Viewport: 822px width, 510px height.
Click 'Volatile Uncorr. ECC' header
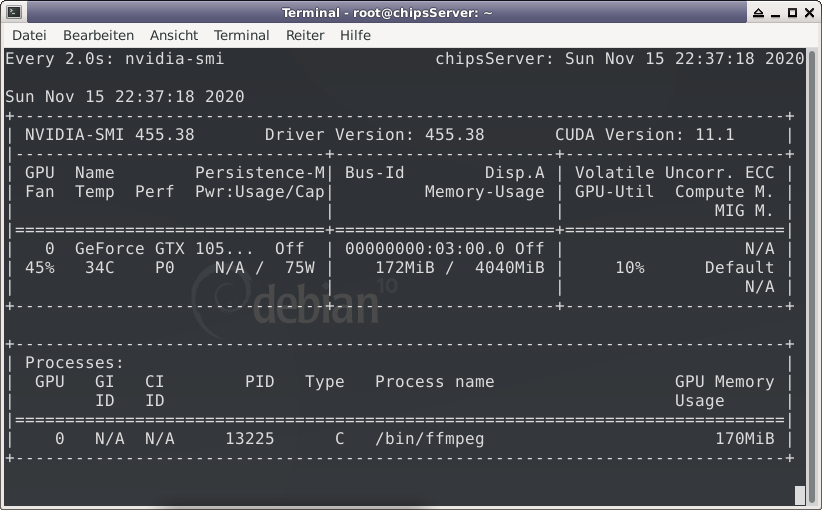[675, 172]
